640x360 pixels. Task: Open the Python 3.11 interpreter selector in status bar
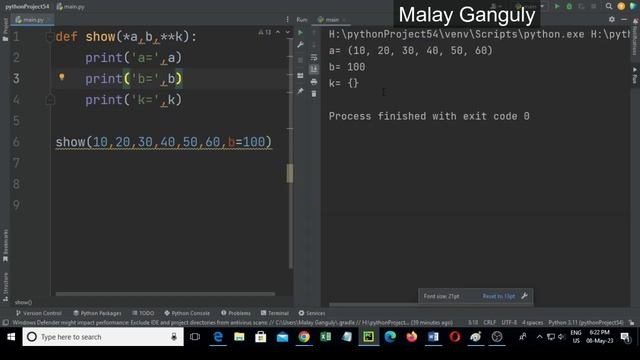tap(585, 322)
